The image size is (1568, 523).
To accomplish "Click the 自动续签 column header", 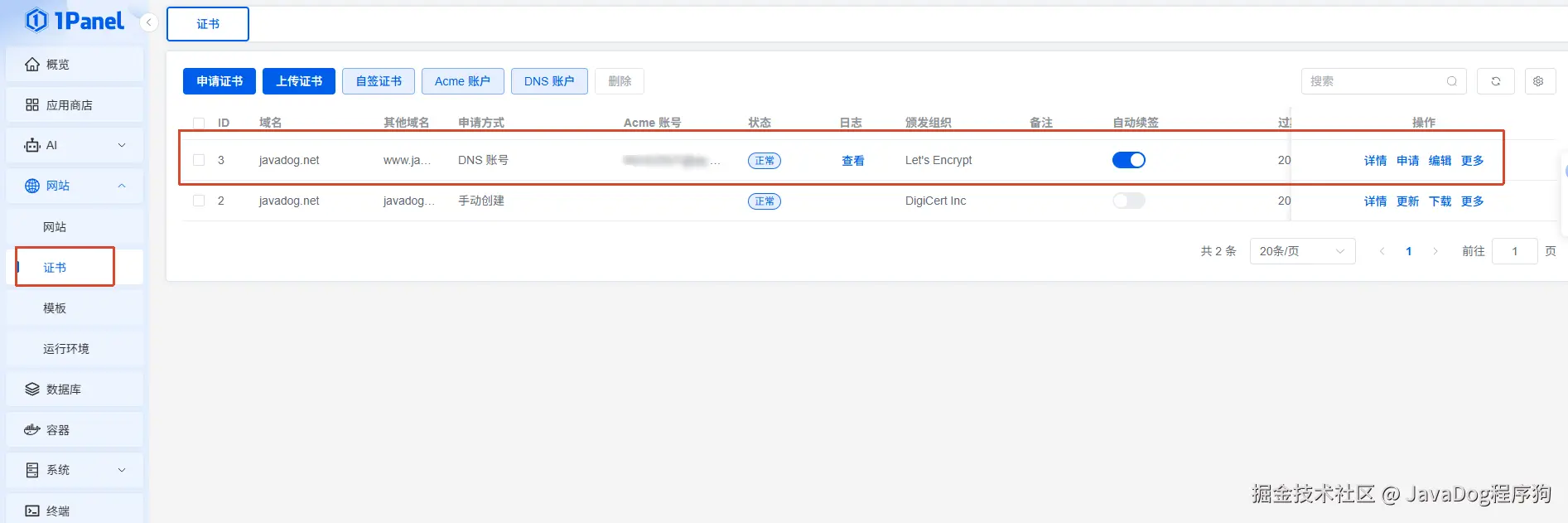I will (1136, 123).
